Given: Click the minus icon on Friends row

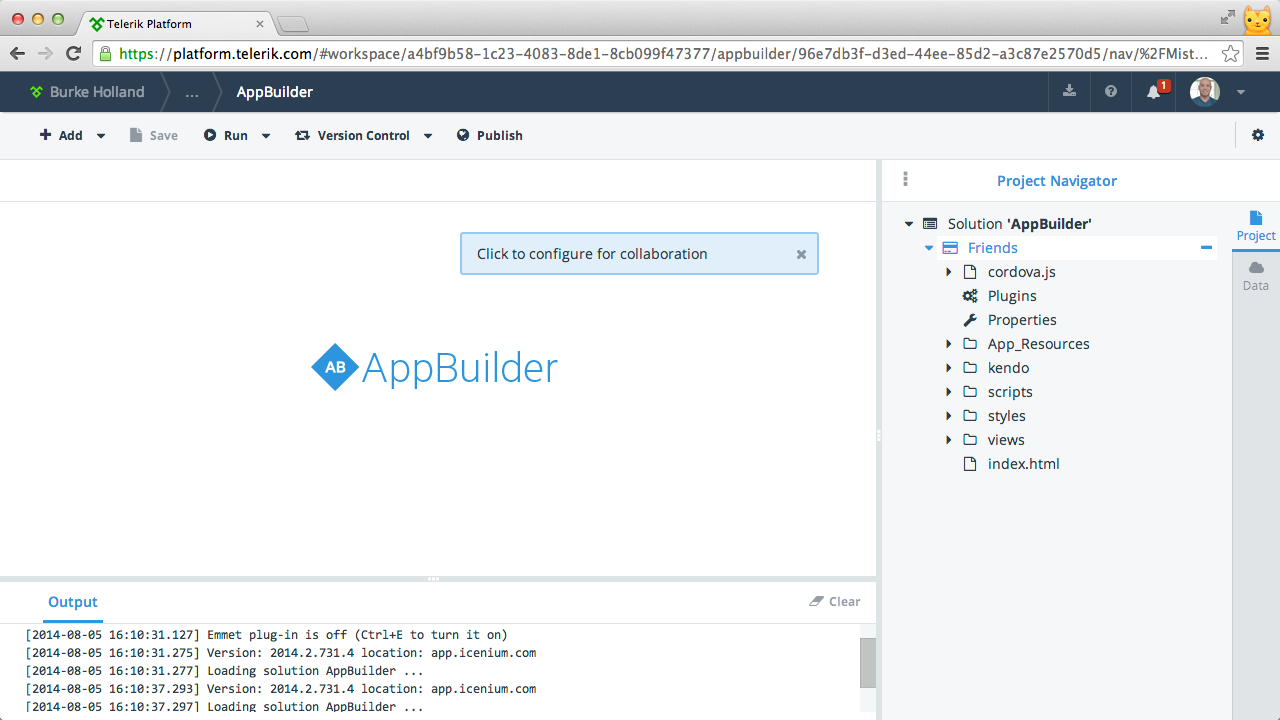Looking at the screenshot, I should pyautogui.click(x=1206, y=248).
